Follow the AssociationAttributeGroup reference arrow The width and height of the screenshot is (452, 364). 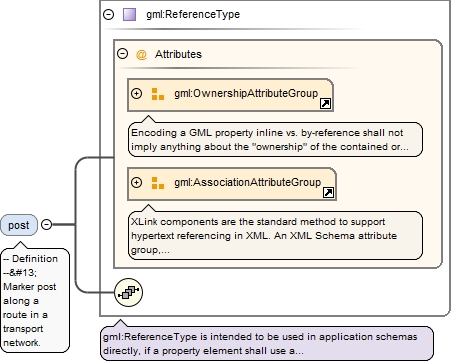(x=328, y=193)
